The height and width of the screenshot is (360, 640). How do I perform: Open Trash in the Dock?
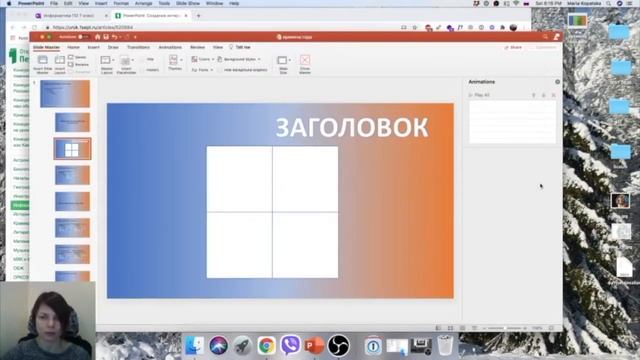[445, 345]
